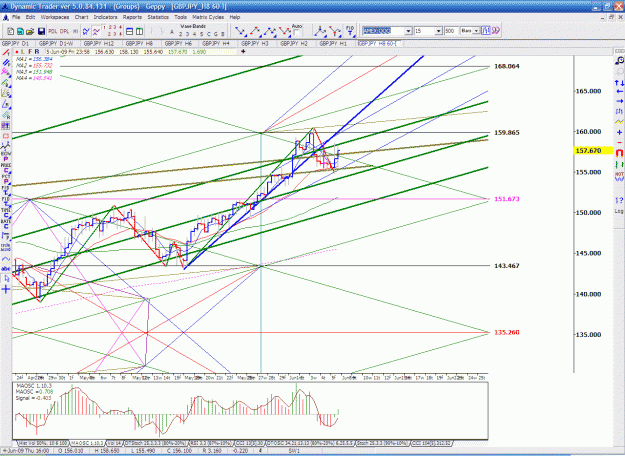Open the Bars type dropdown
Viewport: 625px width, 456px height.
tap(476, 31)
